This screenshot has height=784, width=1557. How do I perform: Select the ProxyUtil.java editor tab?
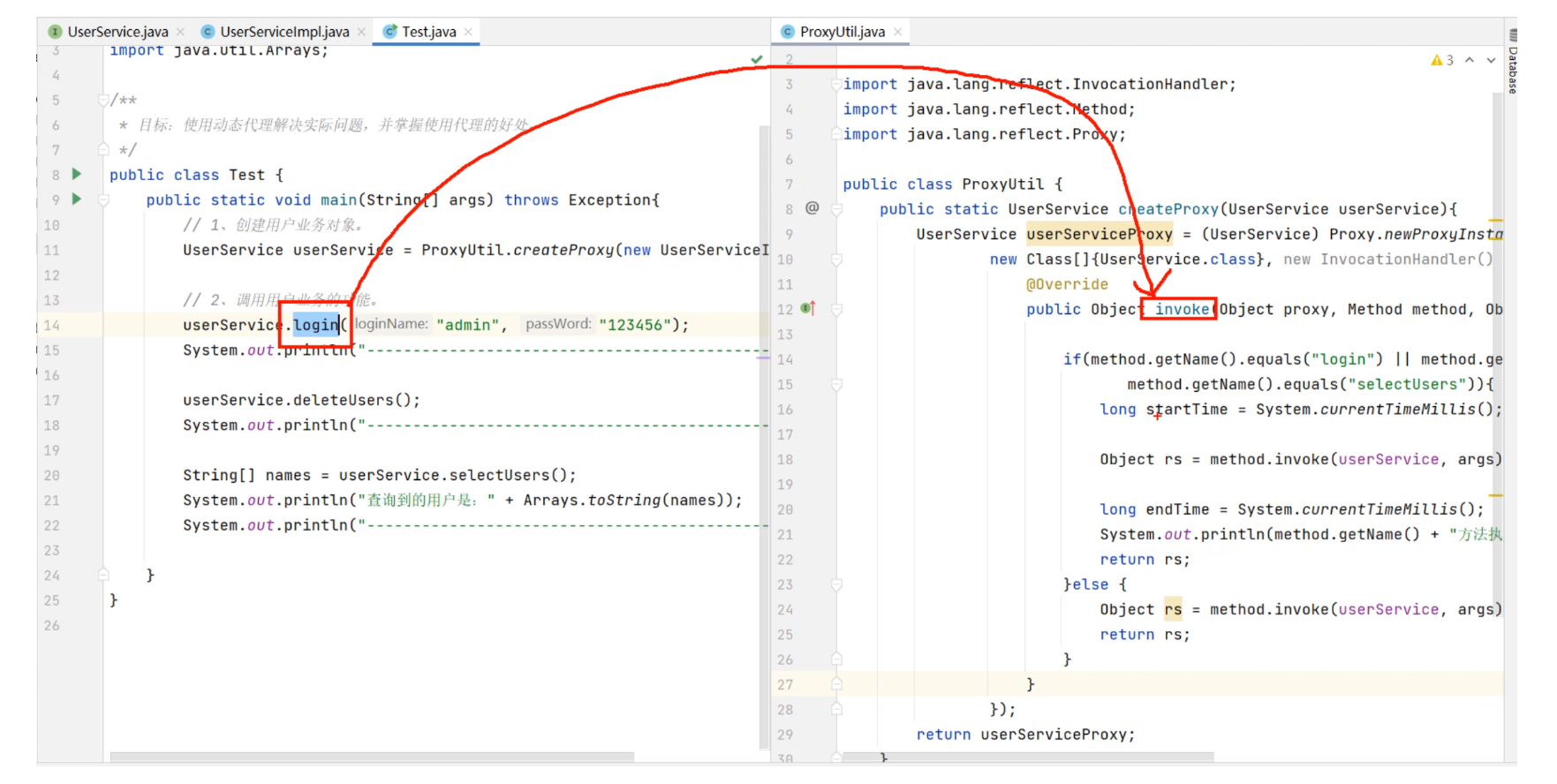pyautogui.click(x=843, y=32)
